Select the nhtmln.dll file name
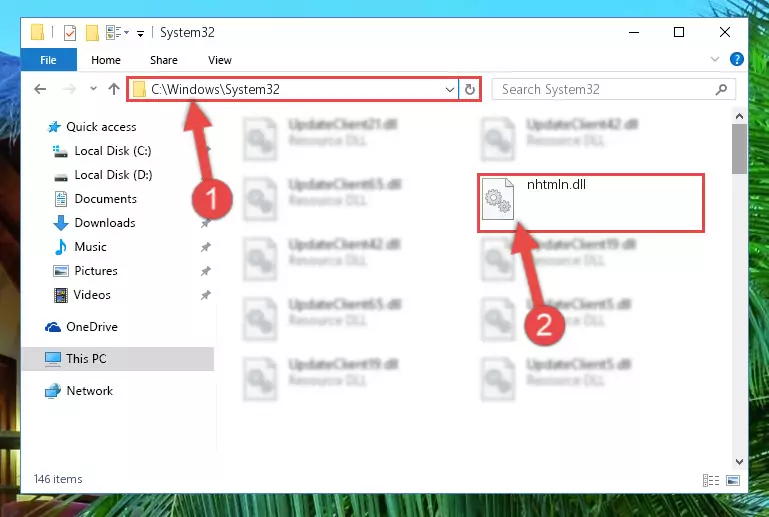The image size is (769, 517). (556, 184)
